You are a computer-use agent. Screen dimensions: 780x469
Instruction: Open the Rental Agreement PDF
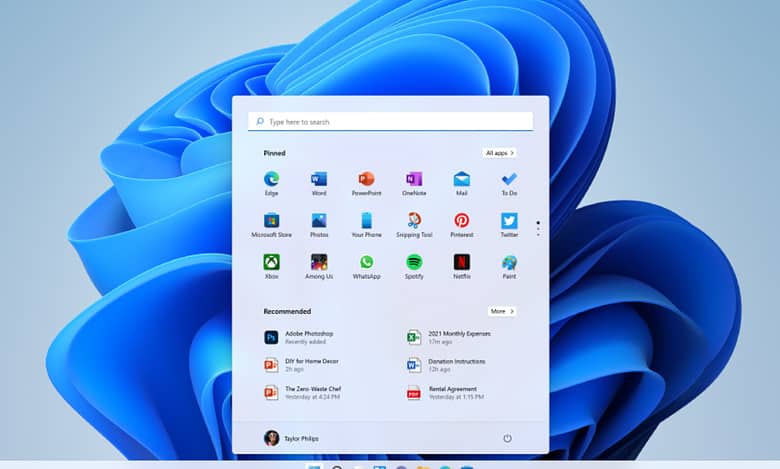pyautogui.click(x=445, y=392)
